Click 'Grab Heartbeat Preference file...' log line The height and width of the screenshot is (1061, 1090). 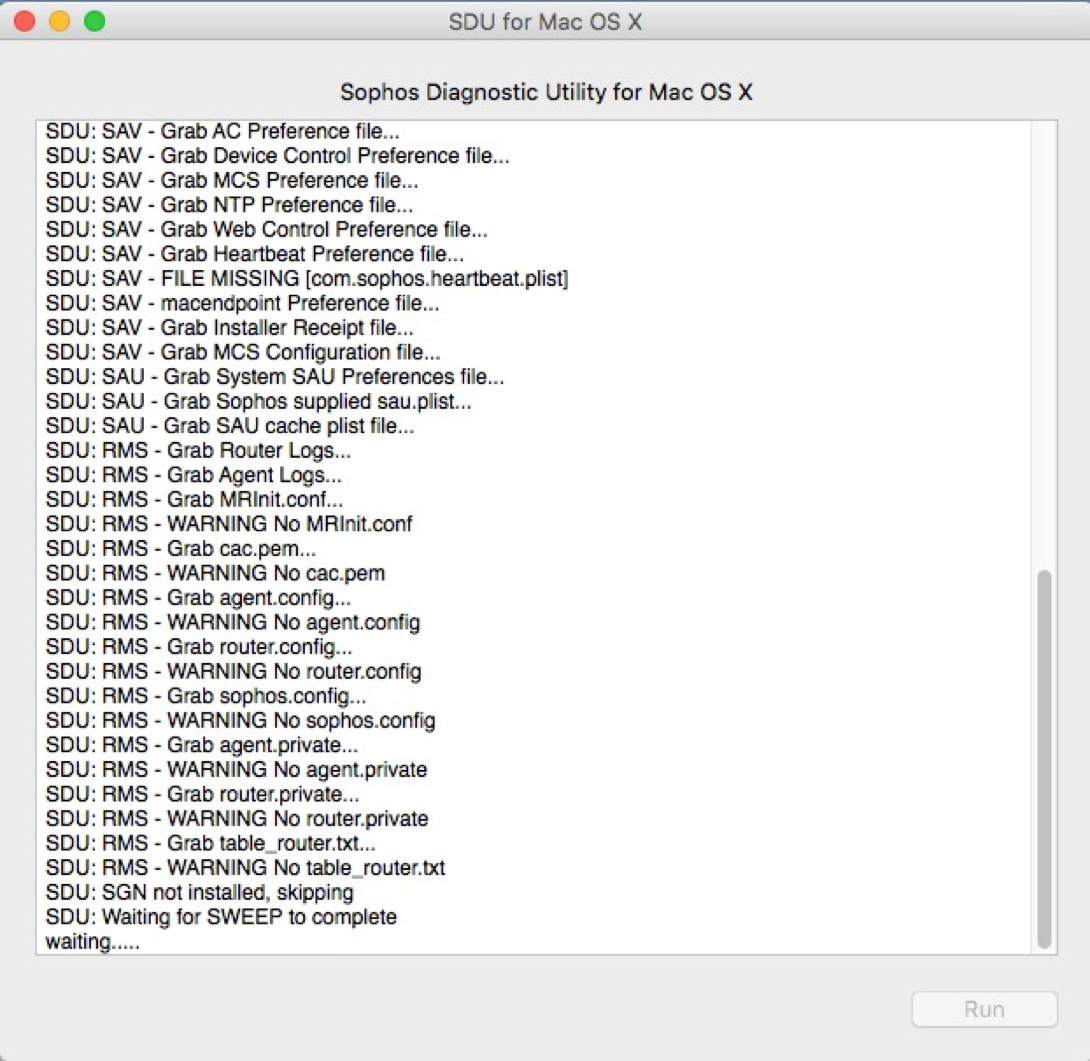click(x=254, y=254)
